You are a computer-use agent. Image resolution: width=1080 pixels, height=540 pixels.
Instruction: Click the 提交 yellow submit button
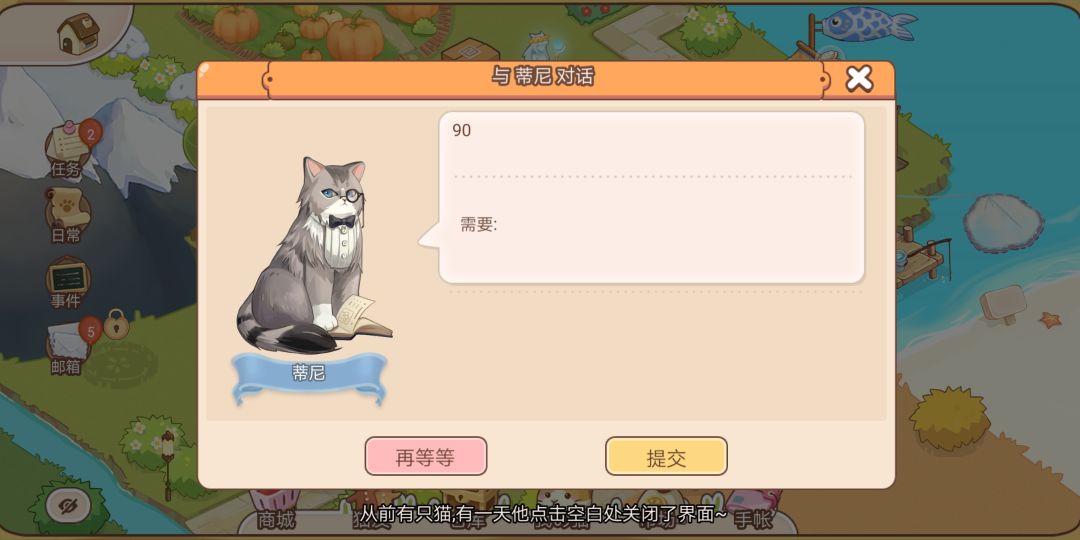[x=666, y=456]
